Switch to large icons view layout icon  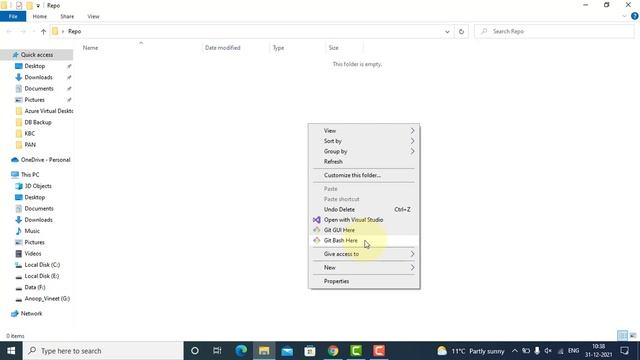(633, 336)
